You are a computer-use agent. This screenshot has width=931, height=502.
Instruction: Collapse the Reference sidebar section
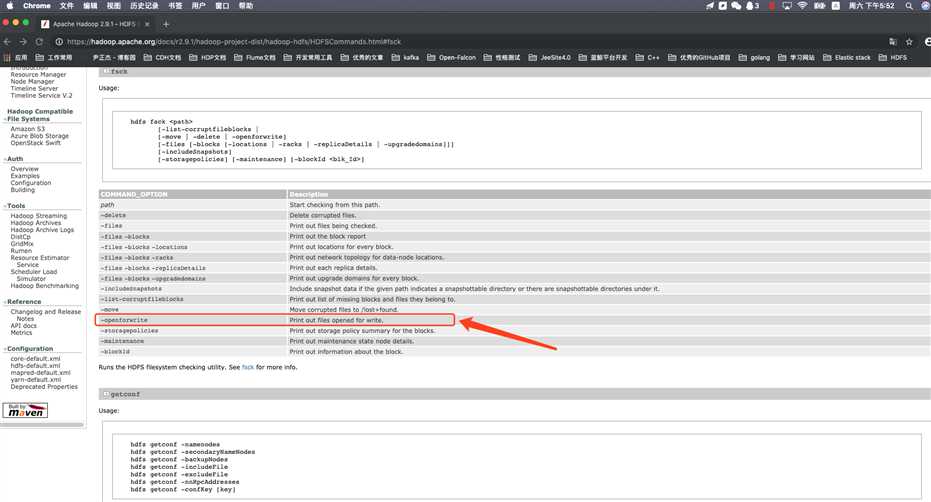pos(23,302)
